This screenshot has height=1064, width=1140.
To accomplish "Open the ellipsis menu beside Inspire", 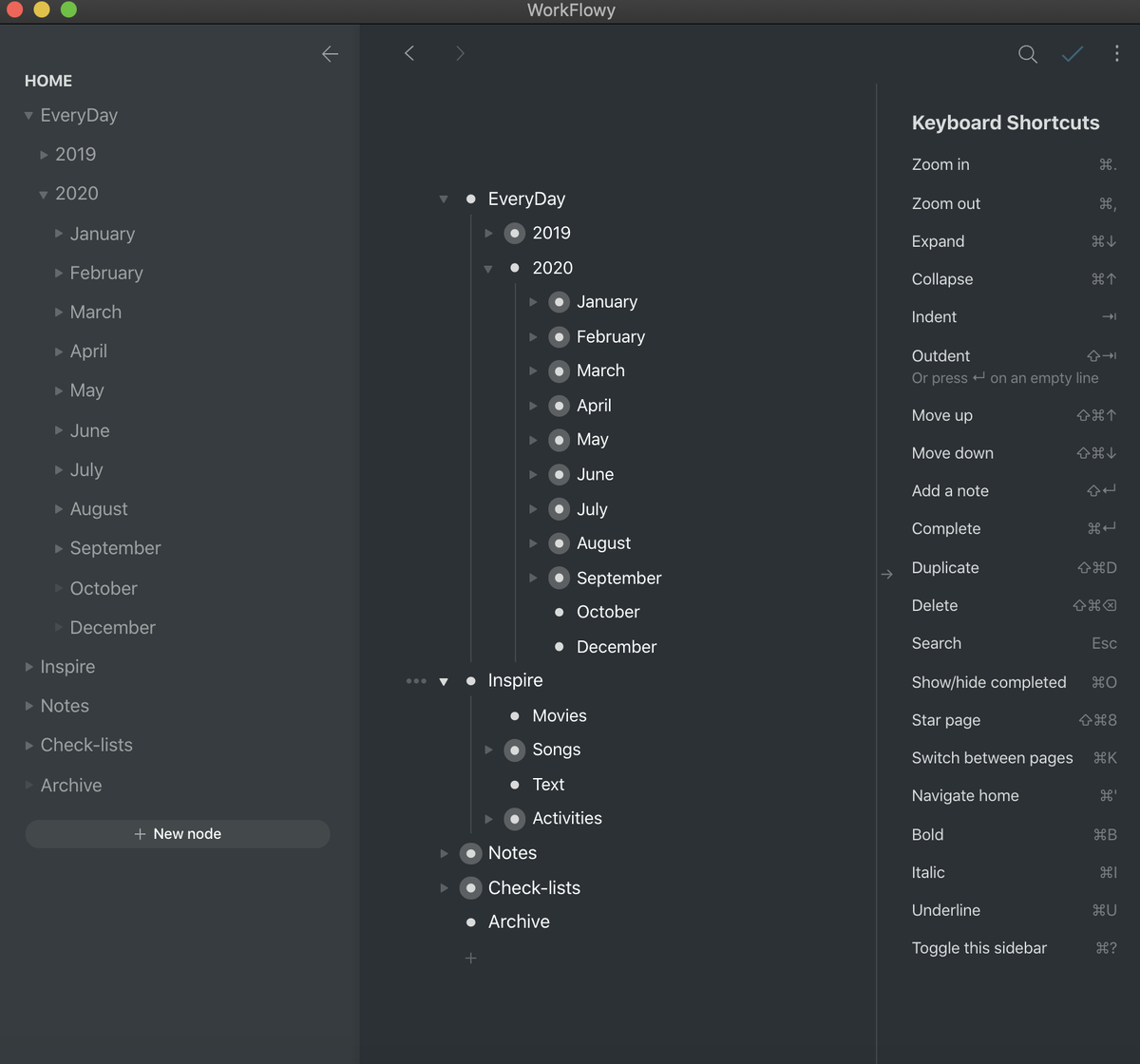I will click(416, 680).
